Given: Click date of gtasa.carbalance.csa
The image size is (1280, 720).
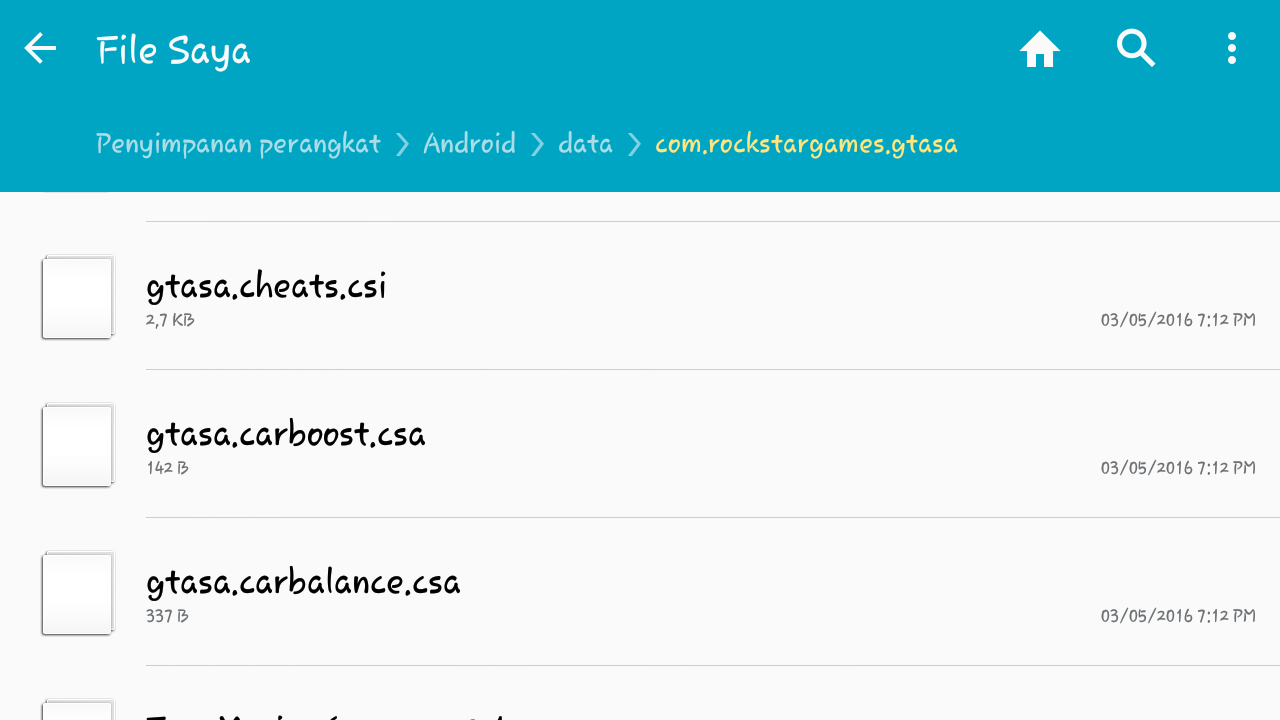Looking at the screenshot, I should pos(1178,616).
